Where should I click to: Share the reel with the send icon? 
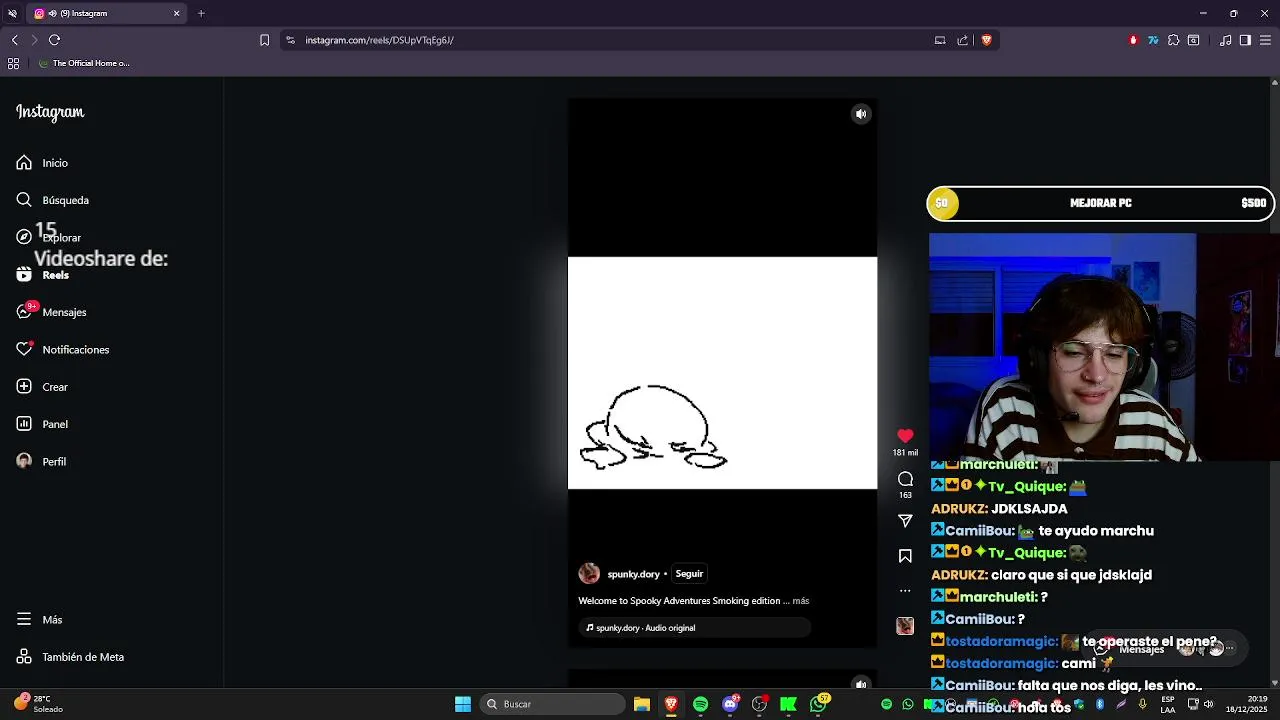click(905, 521)
